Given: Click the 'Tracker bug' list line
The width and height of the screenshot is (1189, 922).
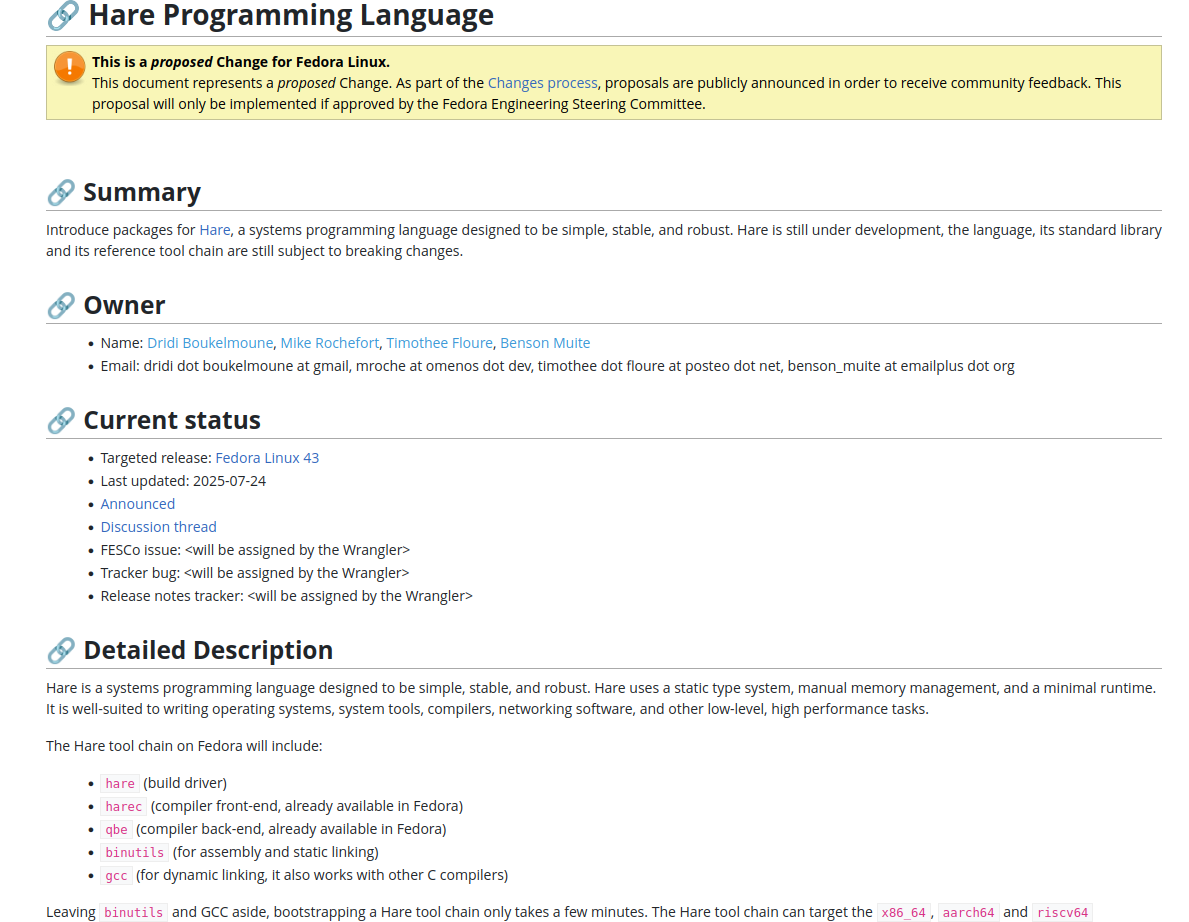Looking at the screenshot, I should 255,573.
